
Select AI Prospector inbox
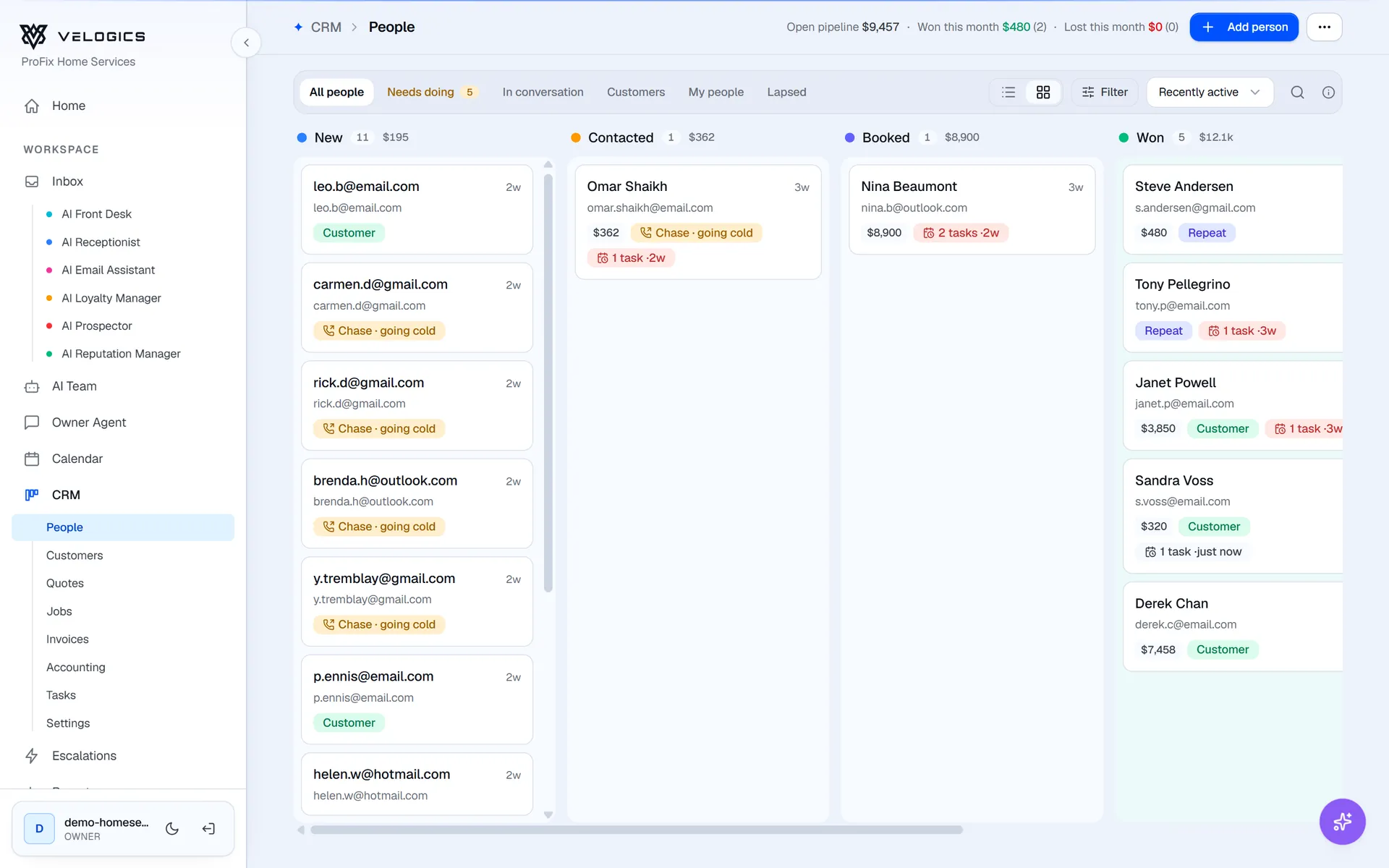[97, 326]
